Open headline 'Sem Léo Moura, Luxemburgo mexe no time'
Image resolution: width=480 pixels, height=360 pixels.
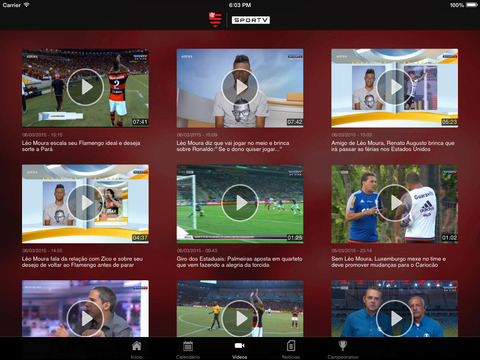388,262
